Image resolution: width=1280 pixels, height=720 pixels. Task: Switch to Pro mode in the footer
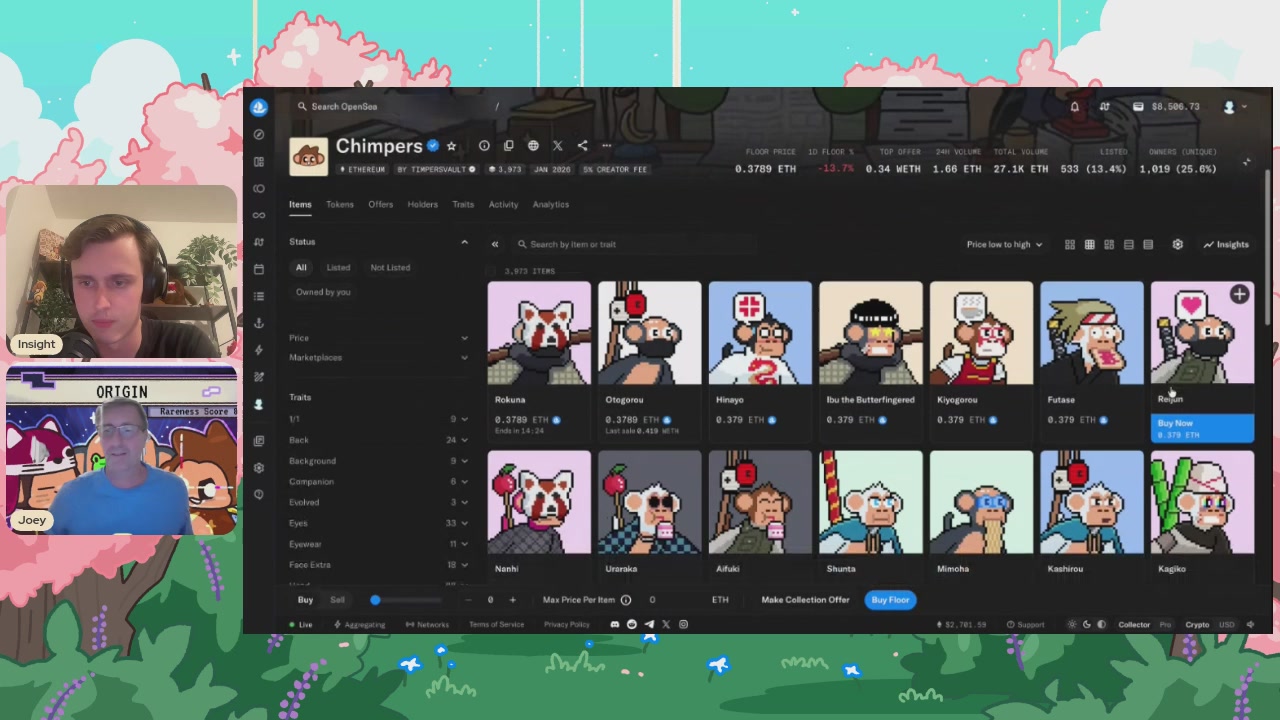(1165, 625)
